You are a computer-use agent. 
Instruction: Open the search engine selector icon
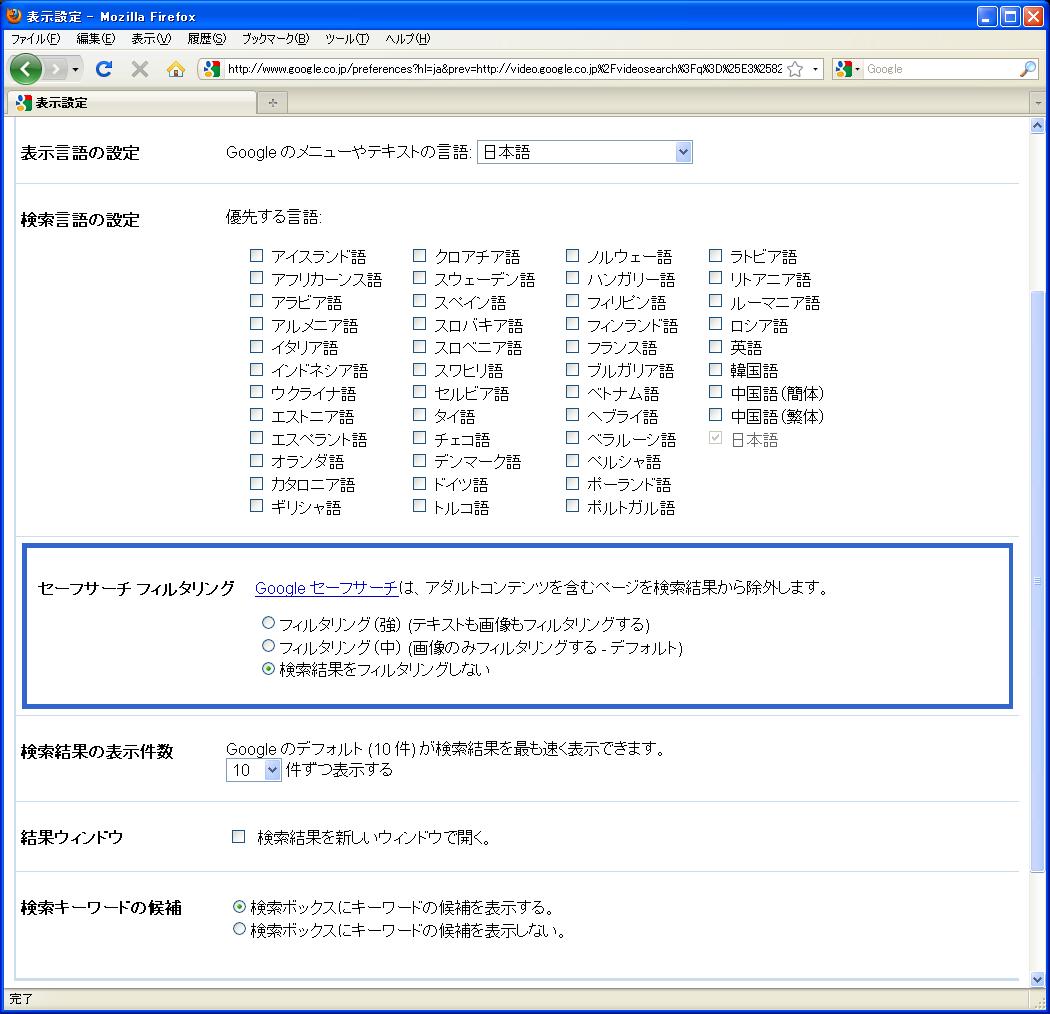(846, 68)
